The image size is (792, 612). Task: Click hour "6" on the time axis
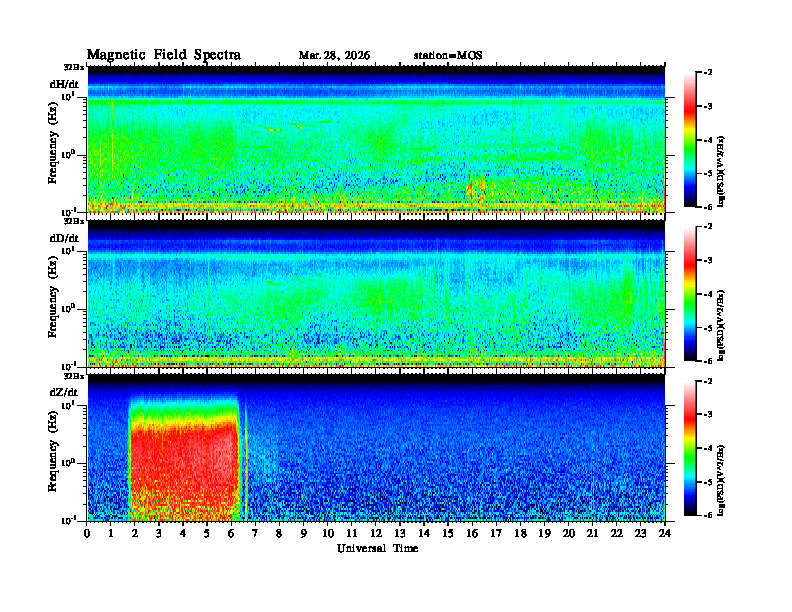point(231,533)
